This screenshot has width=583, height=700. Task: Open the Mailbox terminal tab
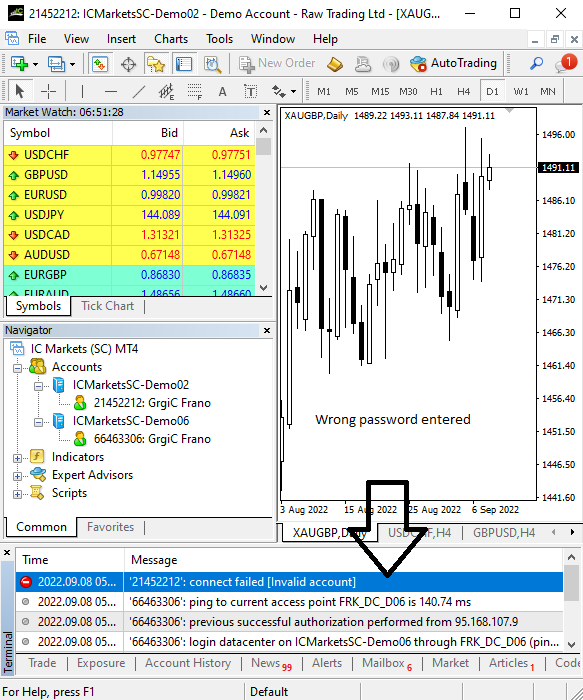387,663
